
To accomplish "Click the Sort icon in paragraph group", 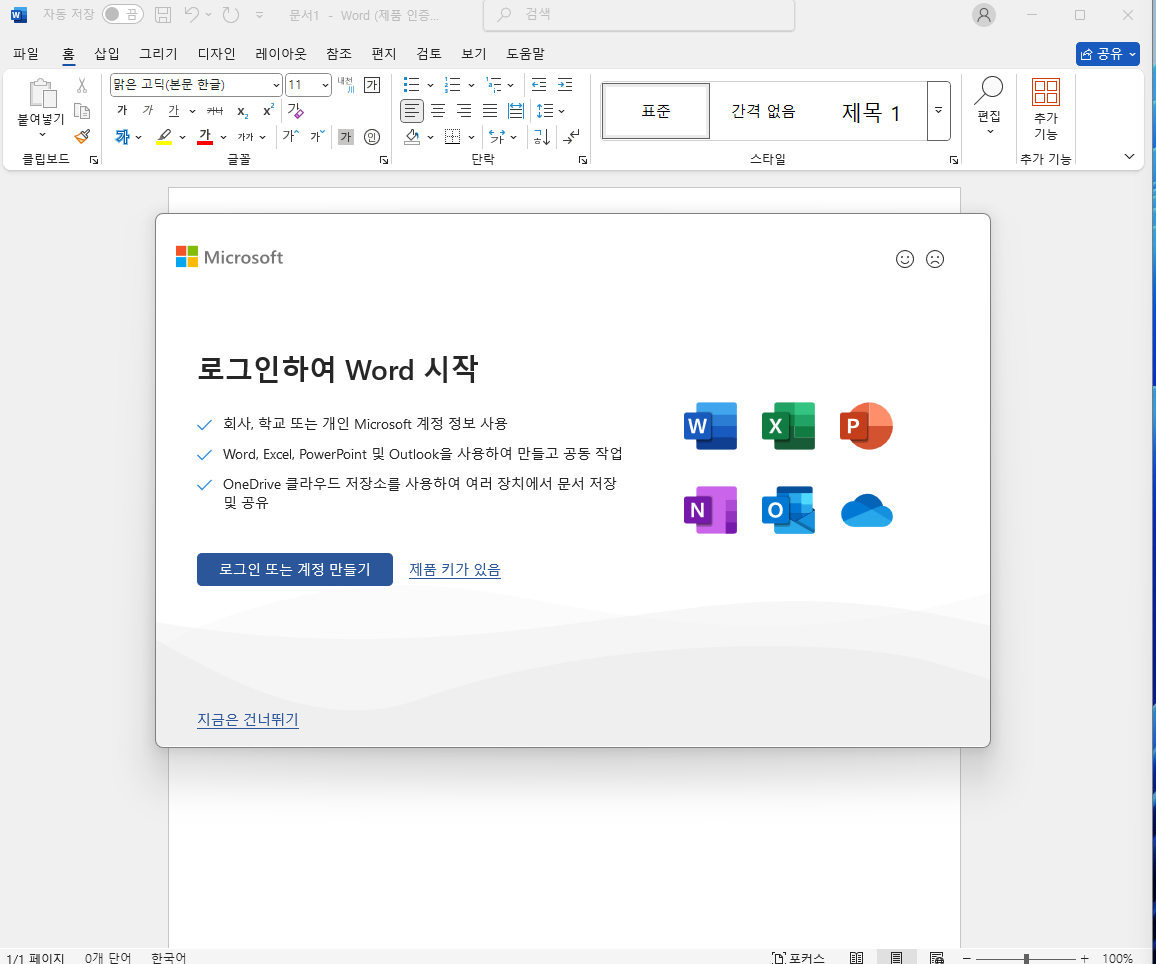I will tap(541, 136).
